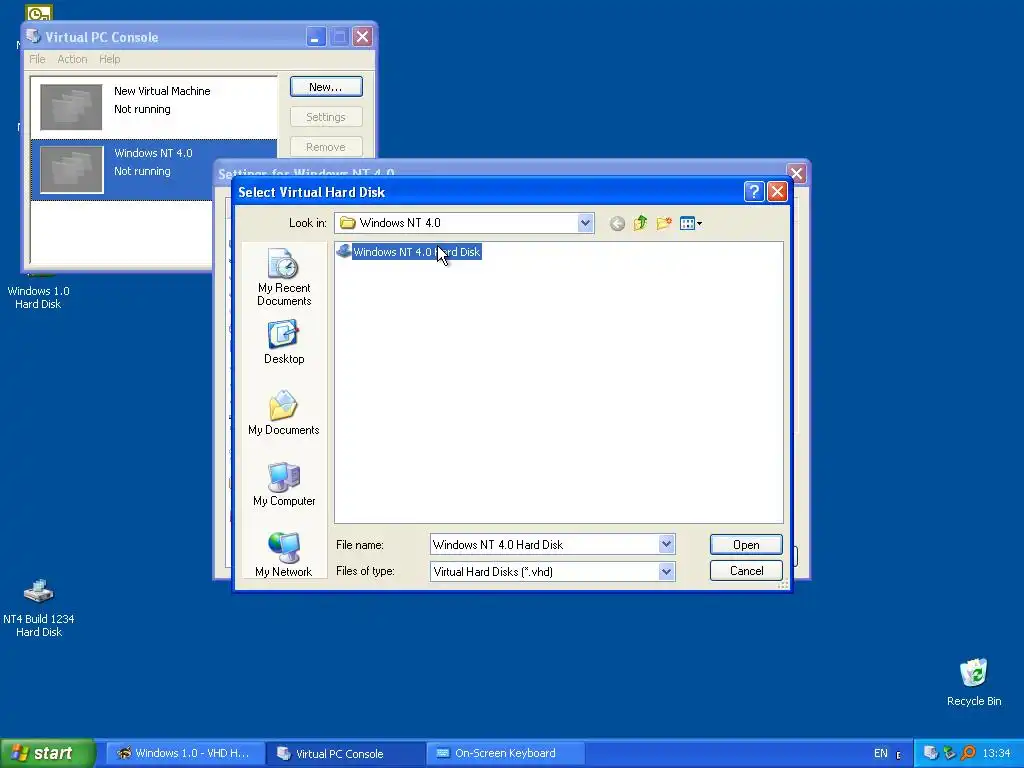Click the orange search tray icon
This screenshot has height=768, width=1024.
tap(968, 753)
